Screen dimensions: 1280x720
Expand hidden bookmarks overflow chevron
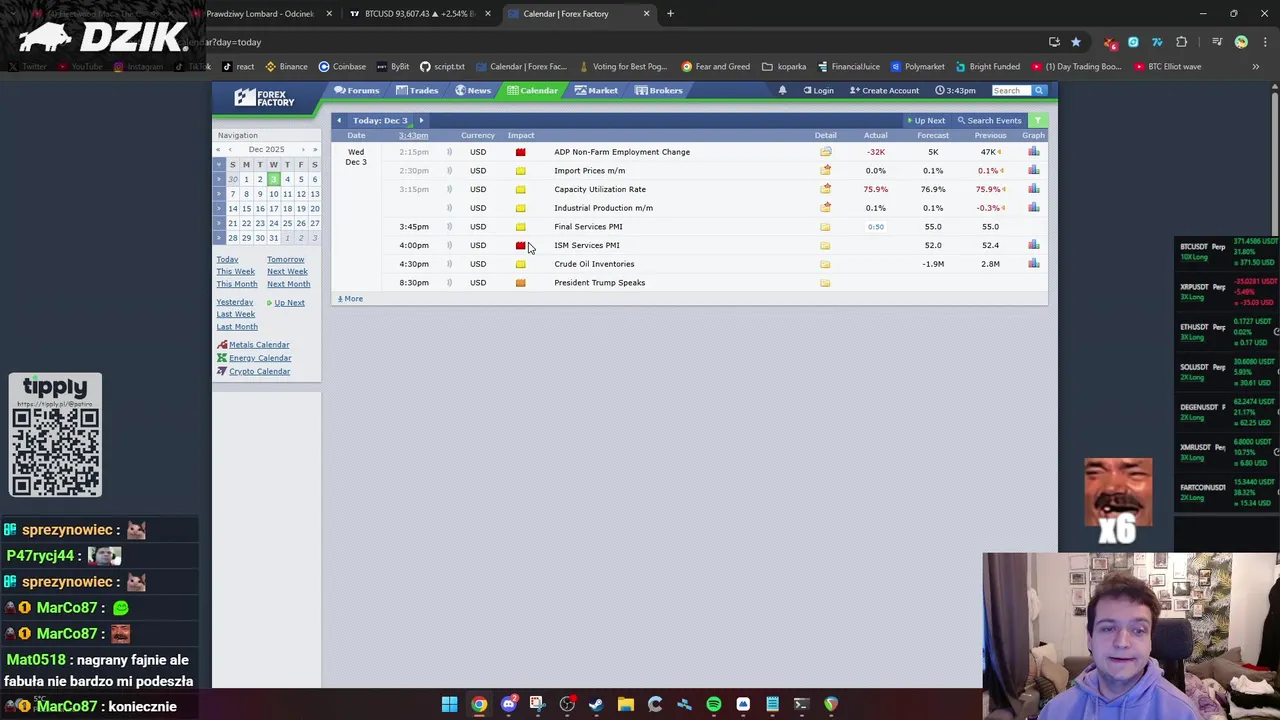coord(1255,67)
